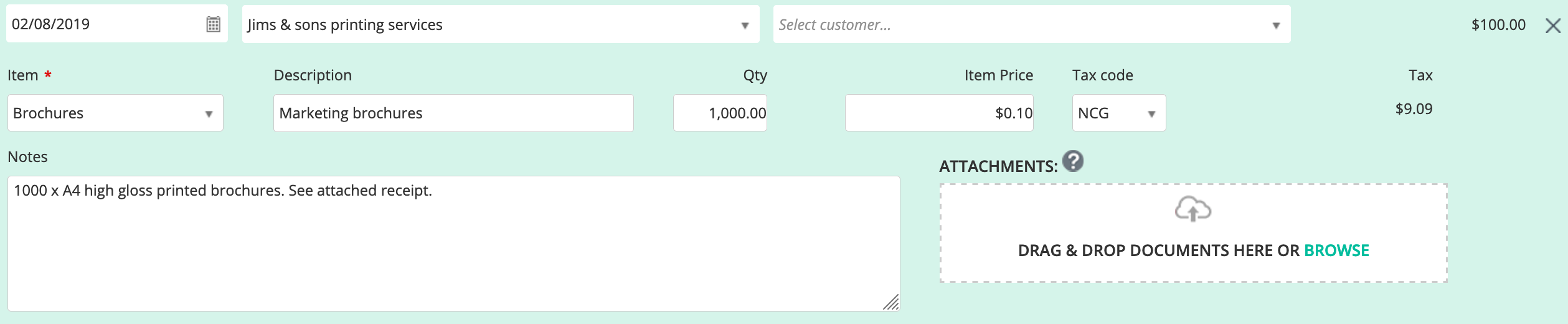Click the $100.00 total amount
The width and height of the screenshot is (1568, 324).
coord(1498,25)
